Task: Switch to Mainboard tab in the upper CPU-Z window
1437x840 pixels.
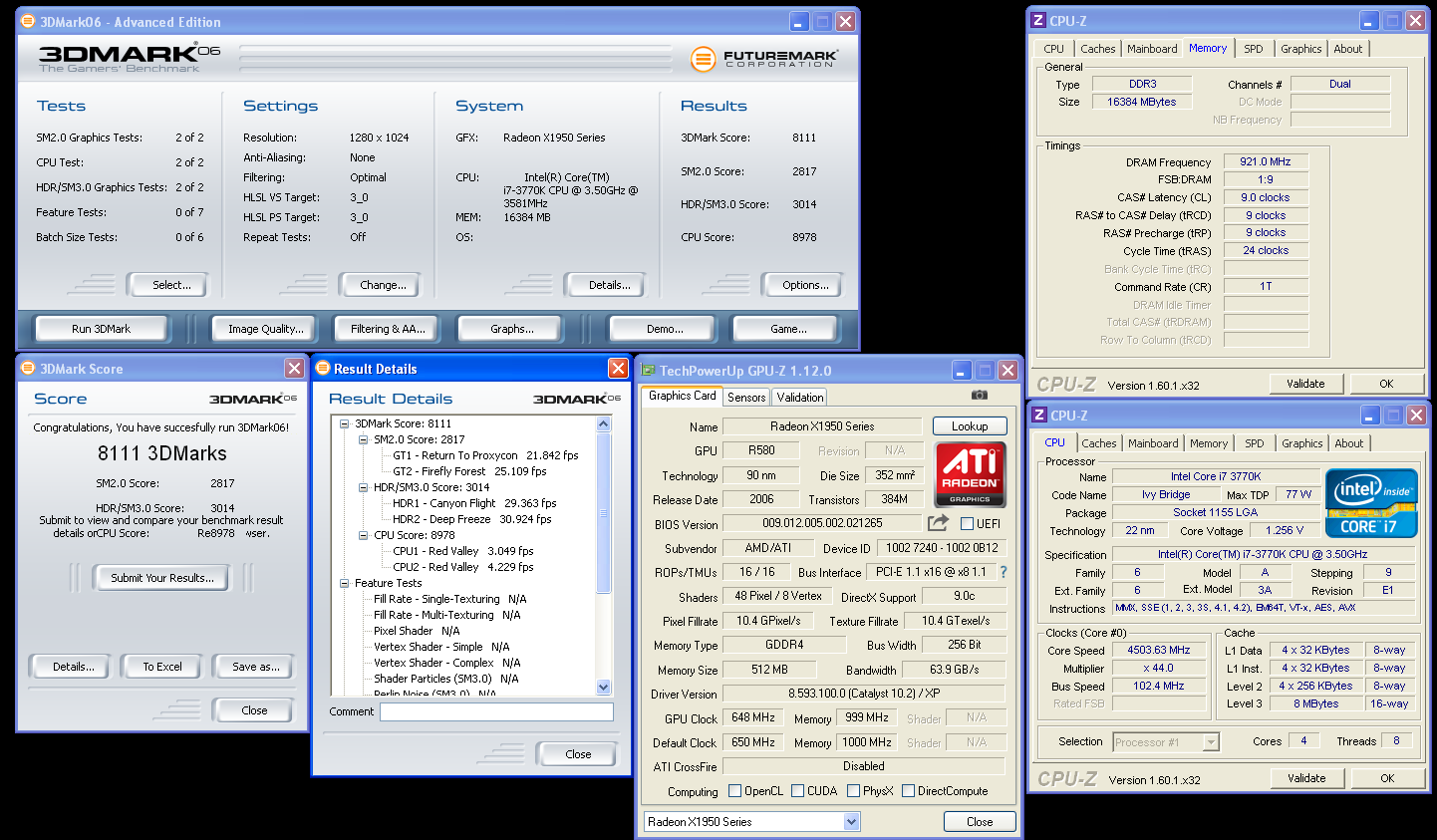Action: point(1152,49)
